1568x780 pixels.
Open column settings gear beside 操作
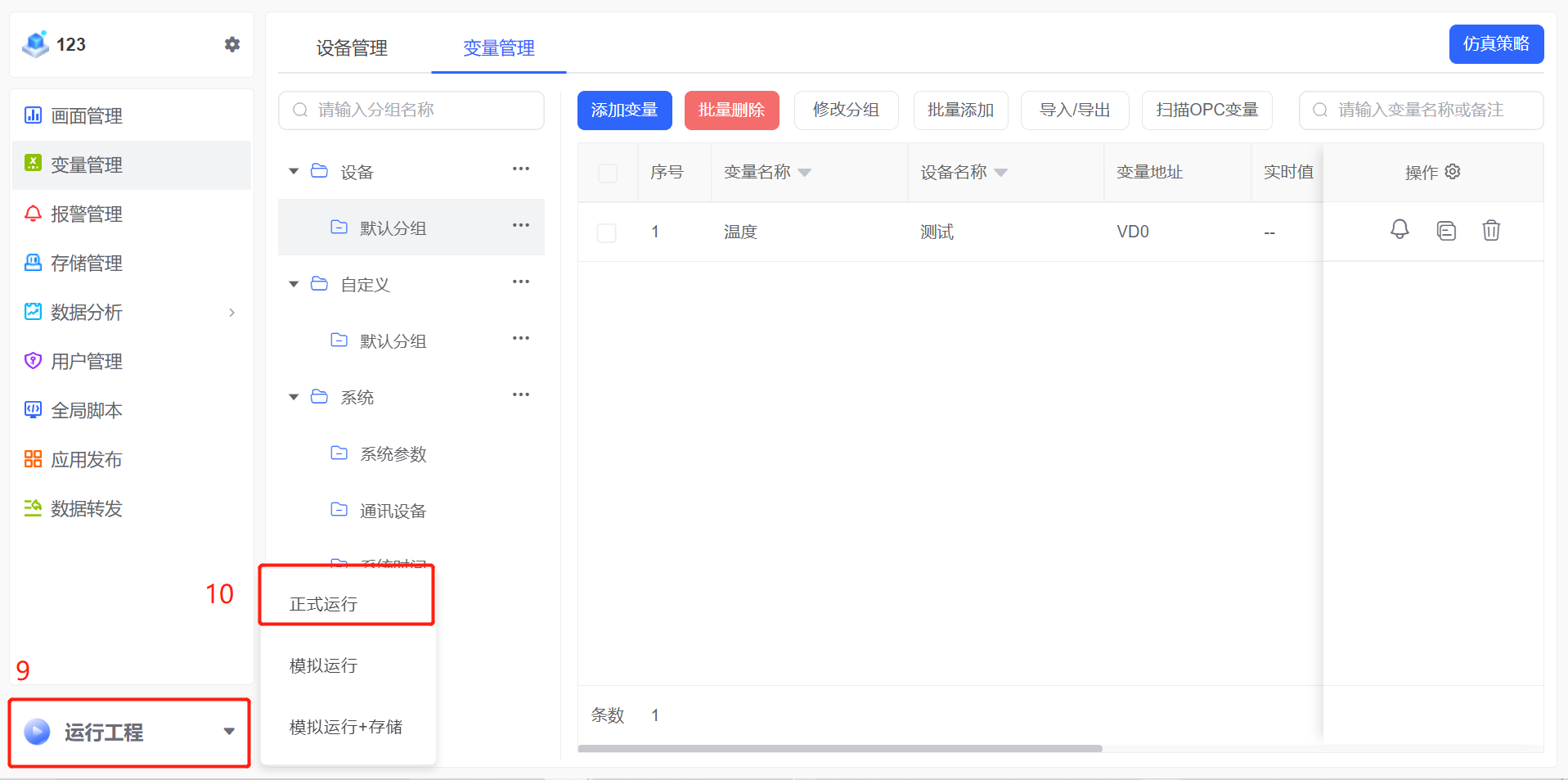tap(1453, 172)
